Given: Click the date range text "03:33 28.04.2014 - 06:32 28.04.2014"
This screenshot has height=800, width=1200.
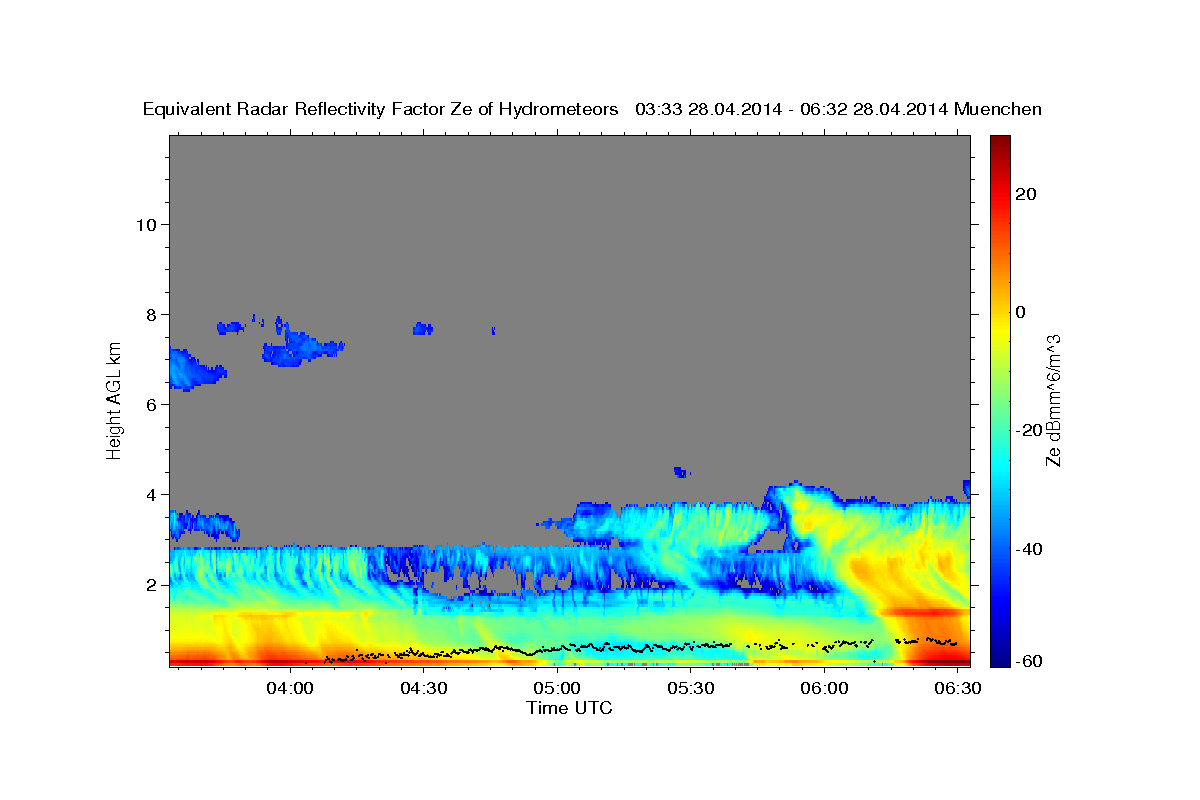Looking at the screenshot, I should pyautogui.click(x=792, y=109).
